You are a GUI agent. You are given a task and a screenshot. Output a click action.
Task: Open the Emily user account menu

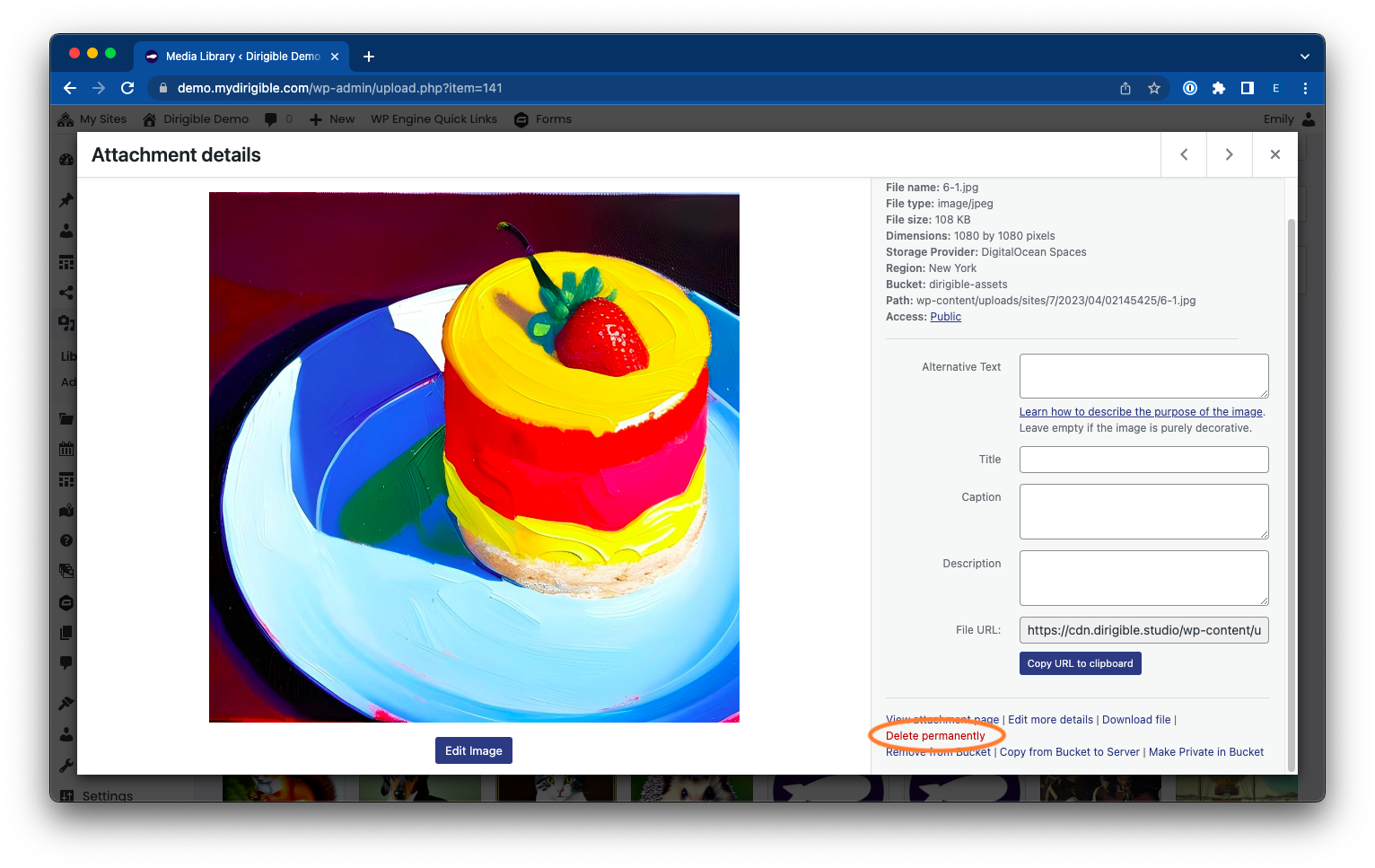1290,118
